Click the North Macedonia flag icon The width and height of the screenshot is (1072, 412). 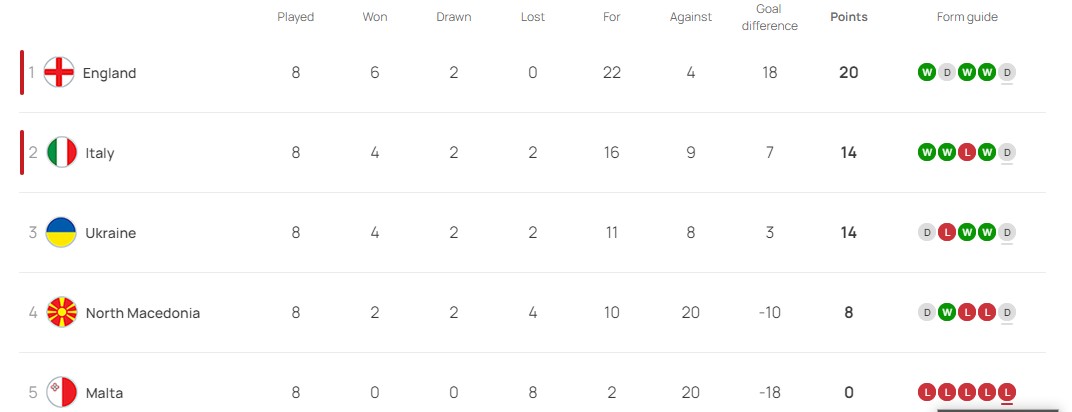click(62, 313)
